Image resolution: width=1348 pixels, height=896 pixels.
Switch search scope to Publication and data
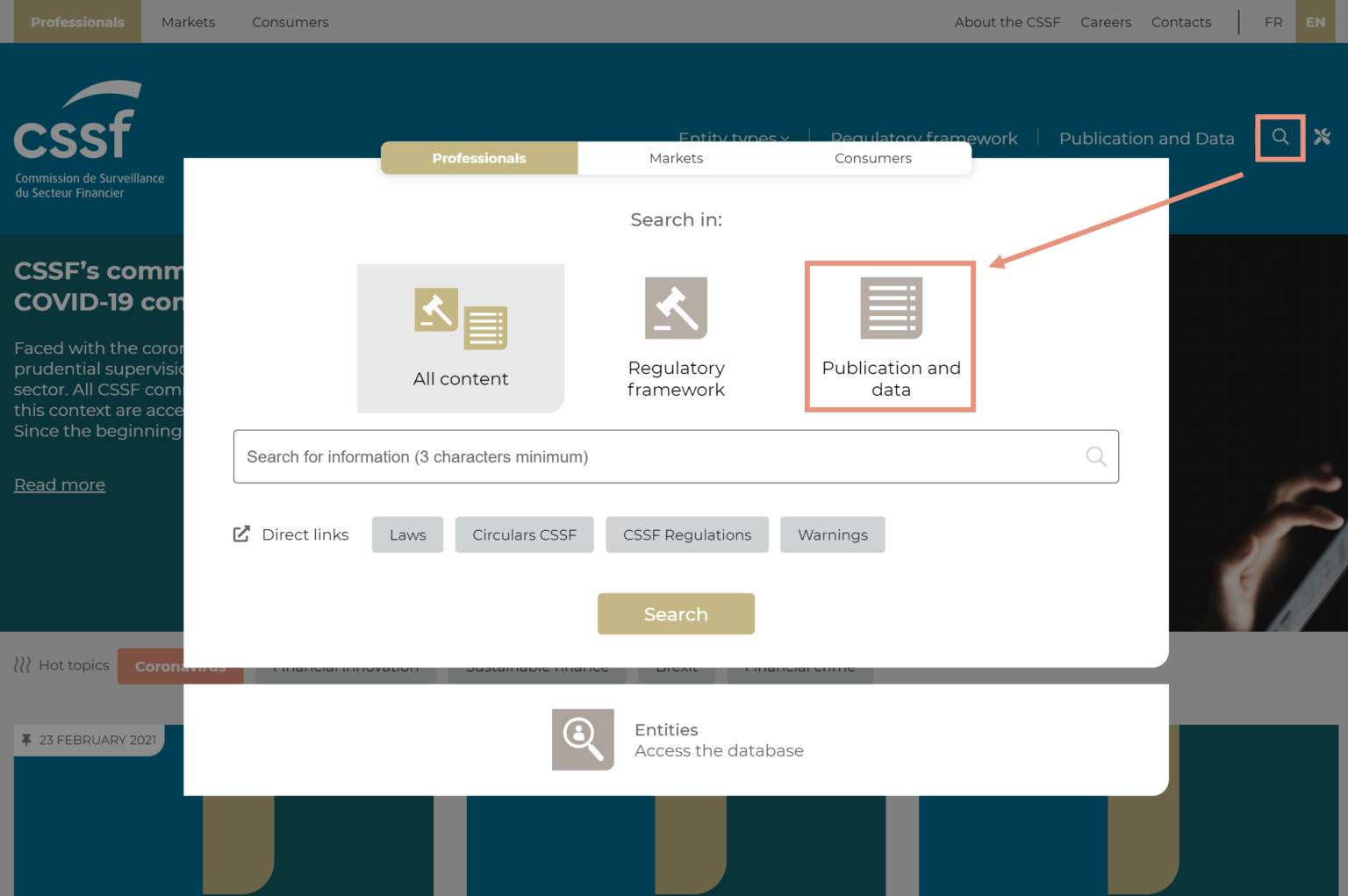[890, 336]
